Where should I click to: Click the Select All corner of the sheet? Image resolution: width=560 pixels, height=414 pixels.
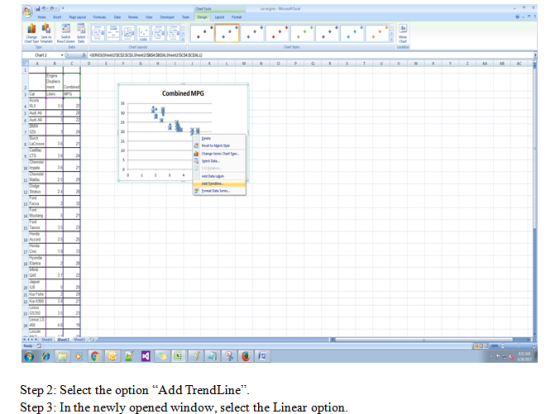point(25,64)
